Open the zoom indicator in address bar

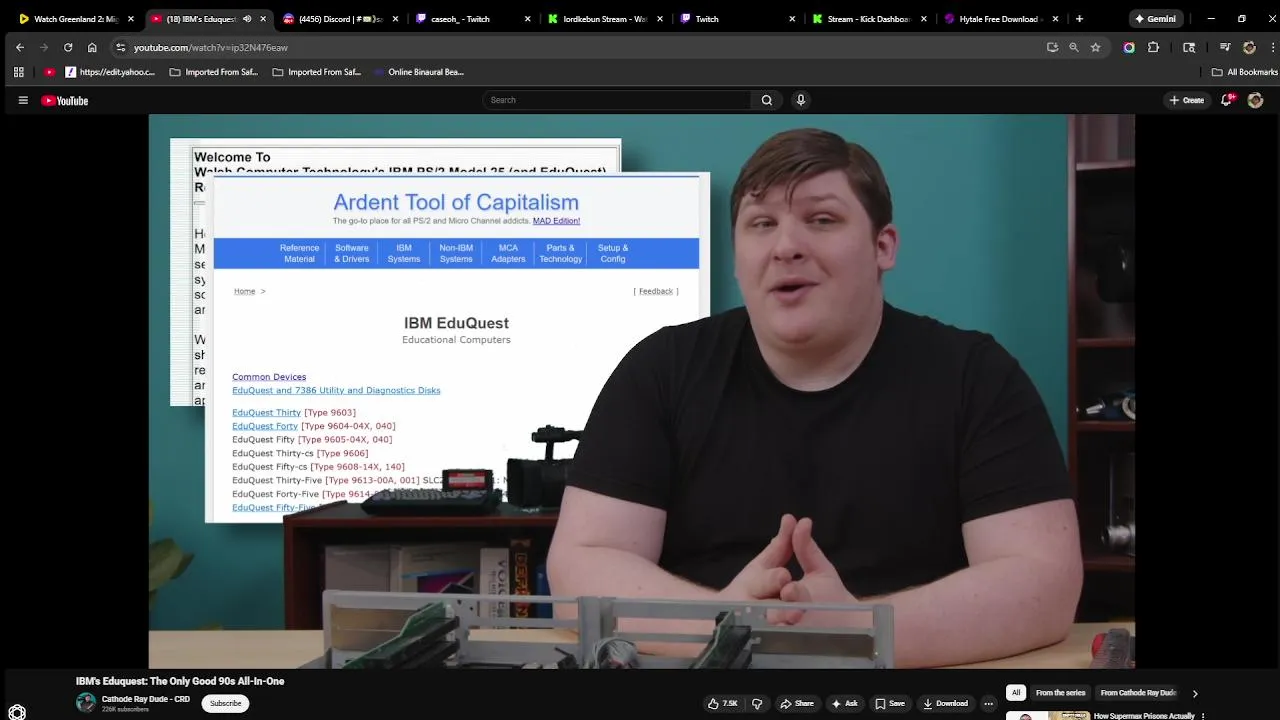tap(1074, 47)
